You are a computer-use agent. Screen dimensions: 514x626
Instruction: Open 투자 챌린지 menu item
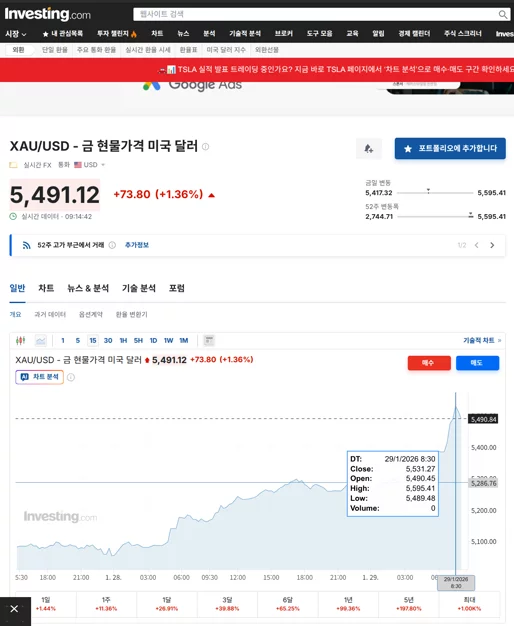pos(117,34)
